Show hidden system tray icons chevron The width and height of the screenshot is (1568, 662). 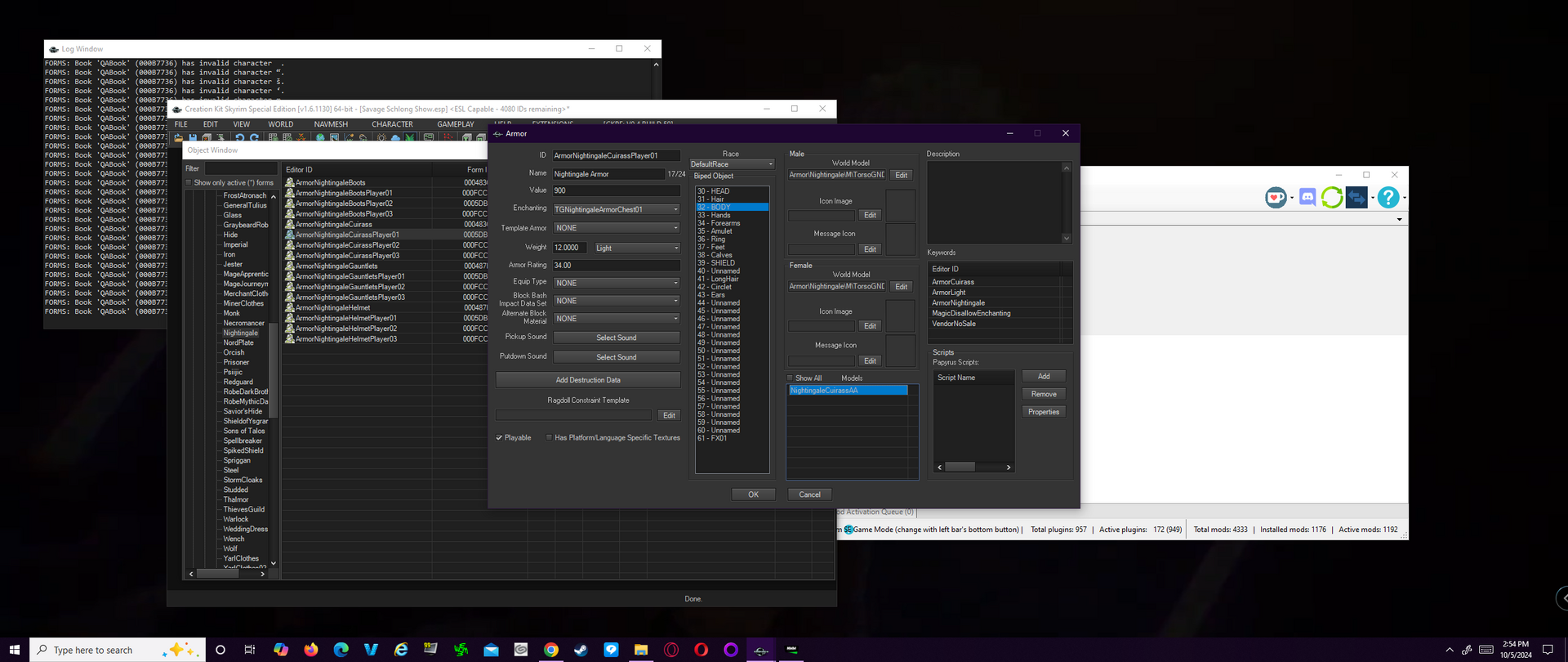pyautogui.click(x=1450, y=650)
